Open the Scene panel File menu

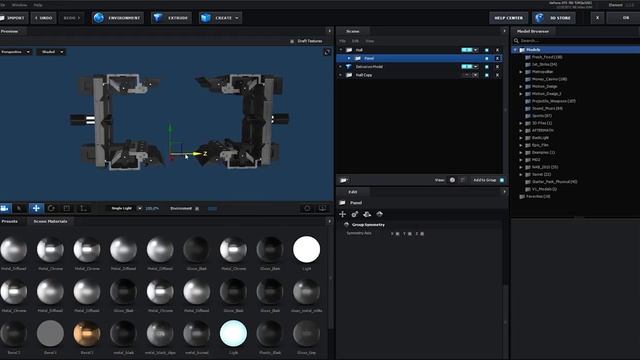(x=342, y=41)
